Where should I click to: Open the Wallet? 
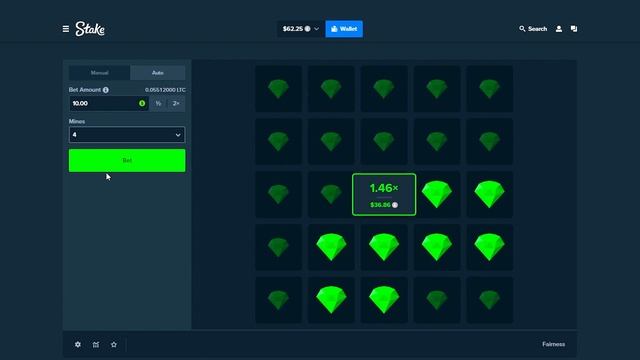point(344,29)
